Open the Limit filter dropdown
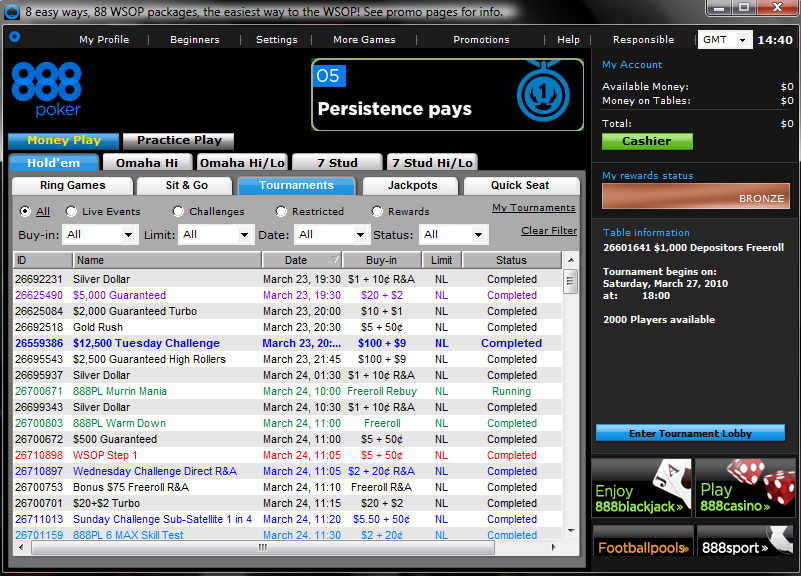801x576 pixels. tap(216, 234)
